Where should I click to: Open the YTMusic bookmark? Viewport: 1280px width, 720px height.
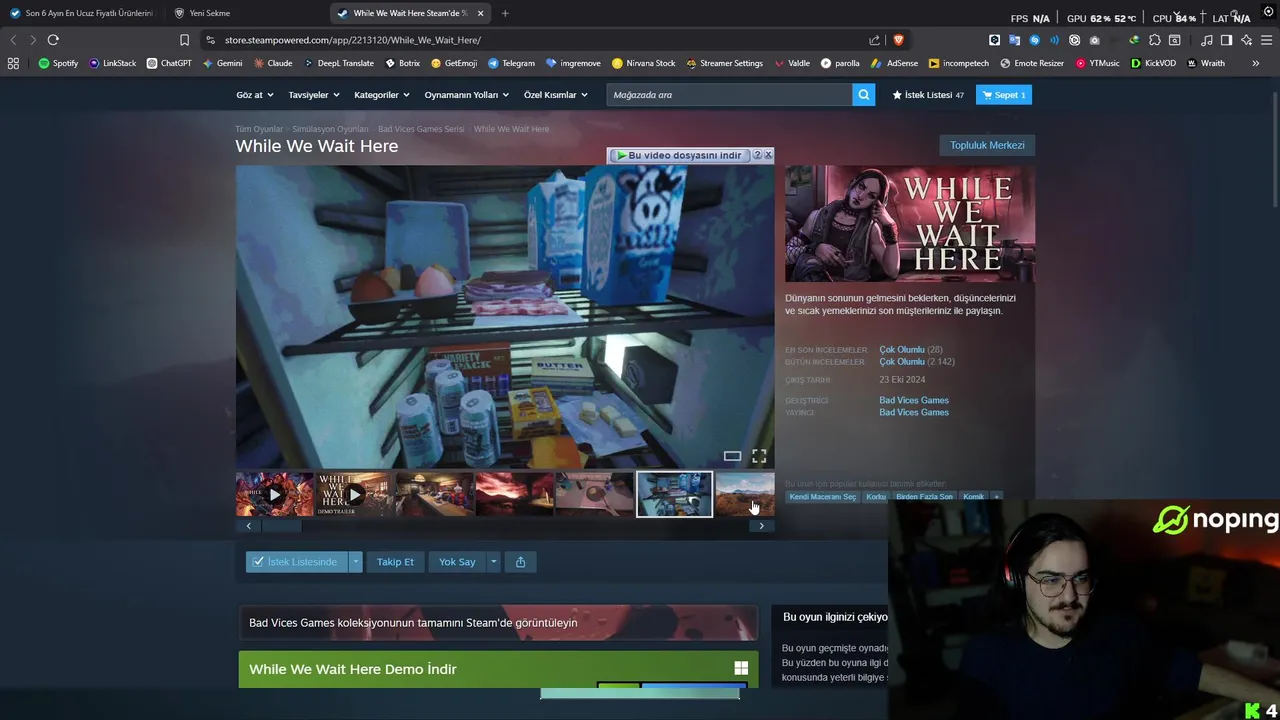(1098, 63)
